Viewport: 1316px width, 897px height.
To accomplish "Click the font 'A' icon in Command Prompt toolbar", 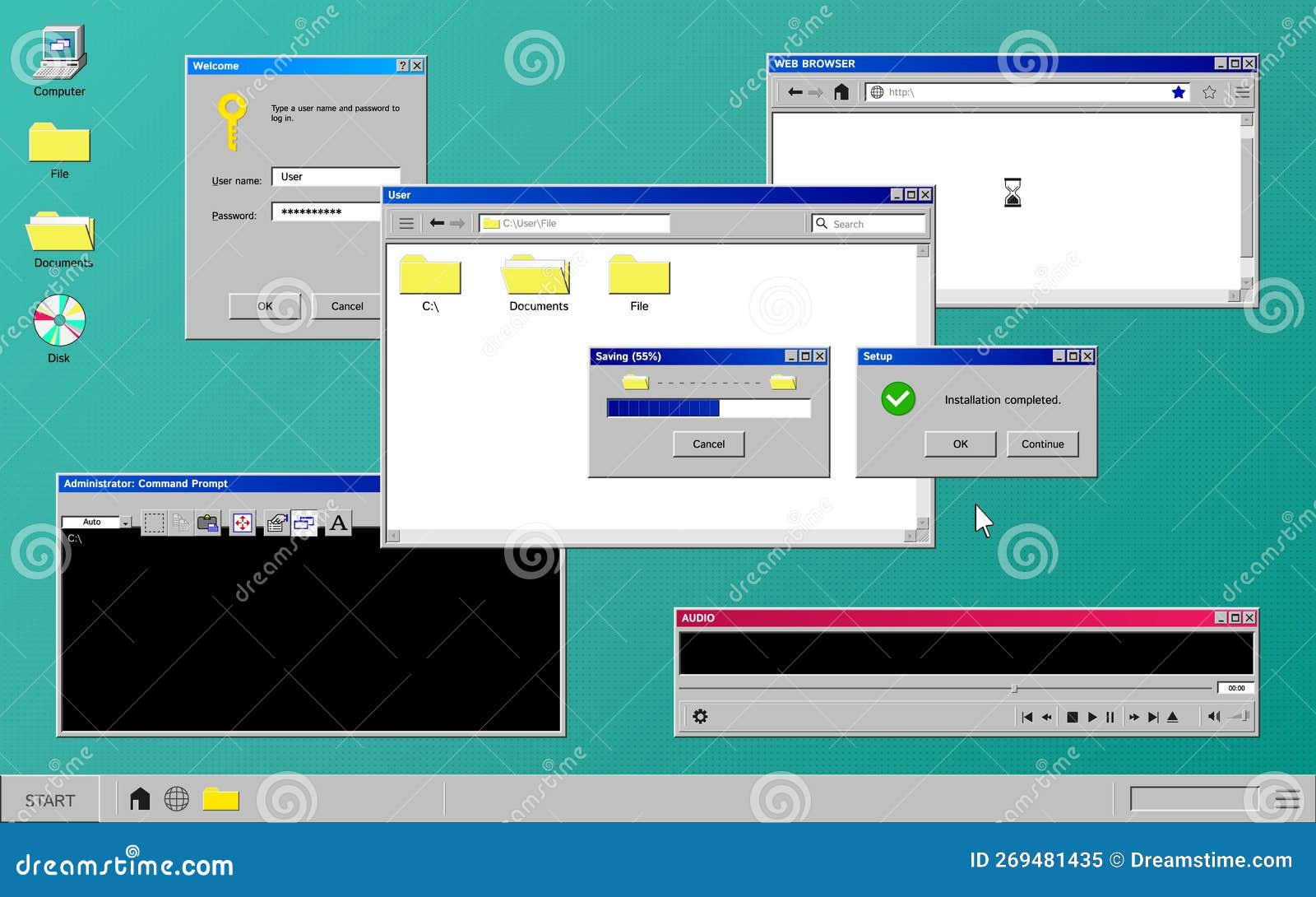I will coord(339,522).
